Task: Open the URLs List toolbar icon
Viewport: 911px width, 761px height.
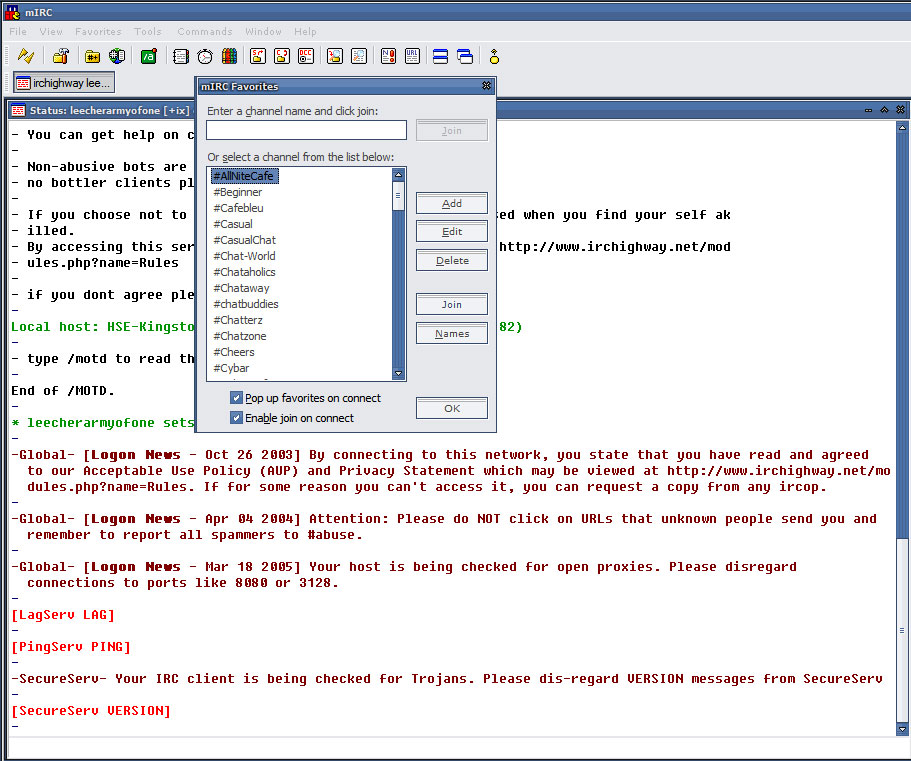Action: 412,56
